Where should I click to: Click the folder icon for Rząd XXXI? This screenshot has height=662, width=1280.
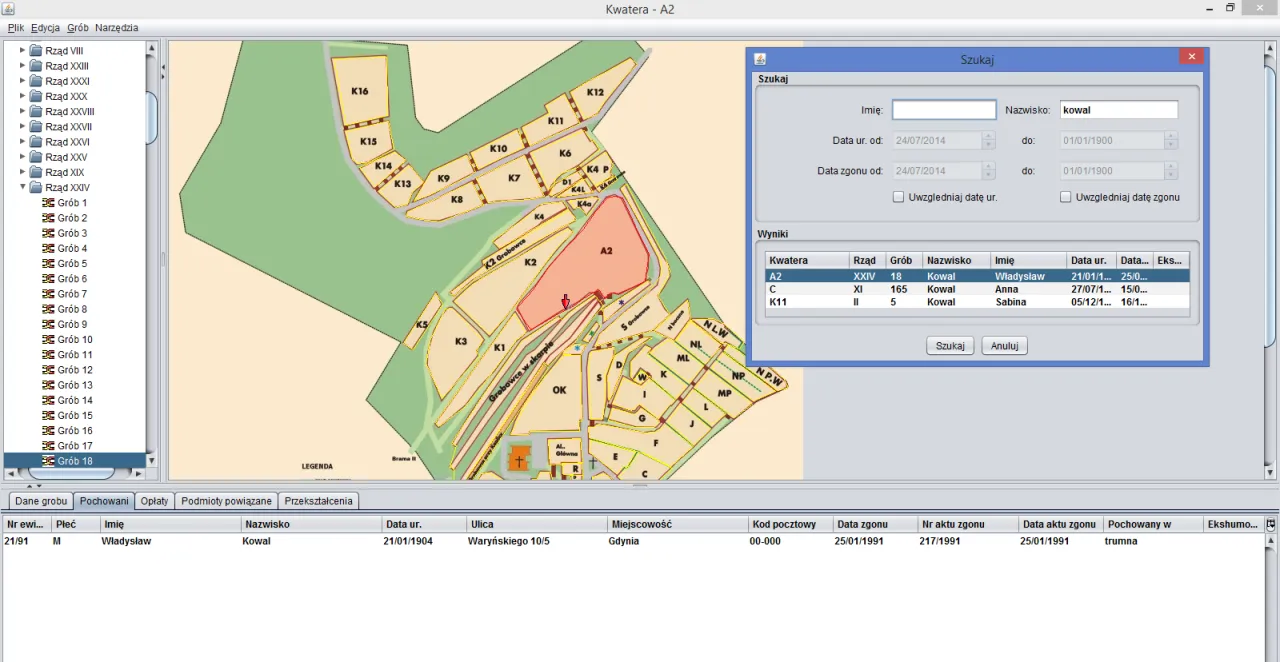click(x=35, y=81)
